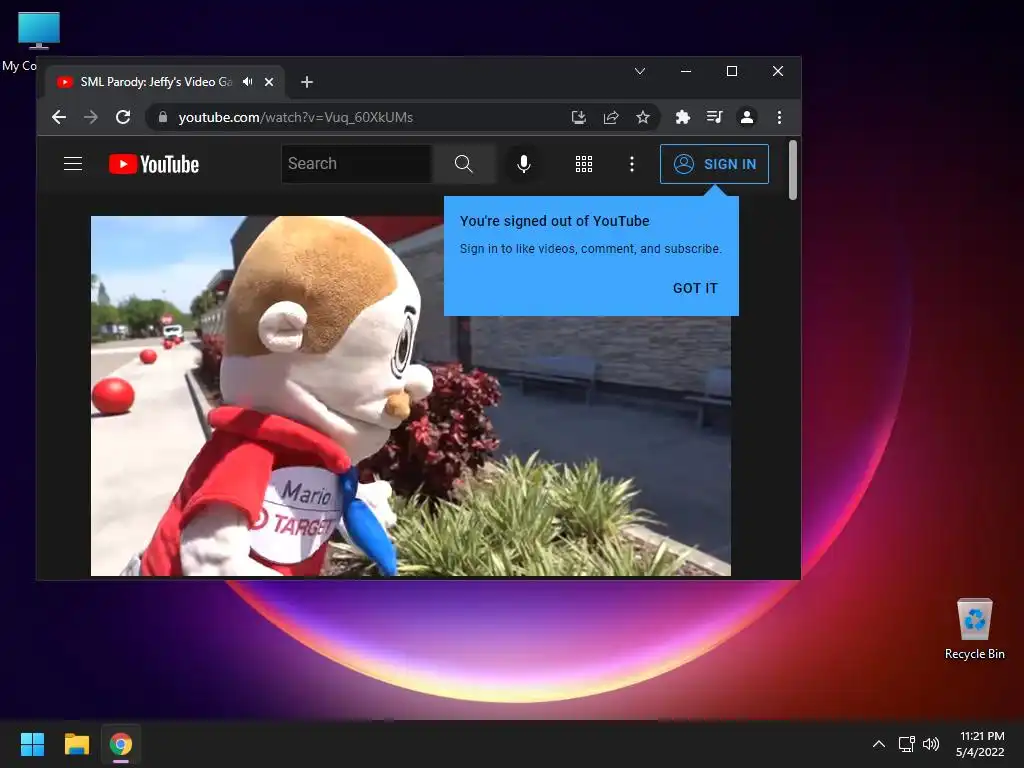Open the Chrome extensions puzzle icon
Screen dimensions: 1024x768
tap(682, 118)
